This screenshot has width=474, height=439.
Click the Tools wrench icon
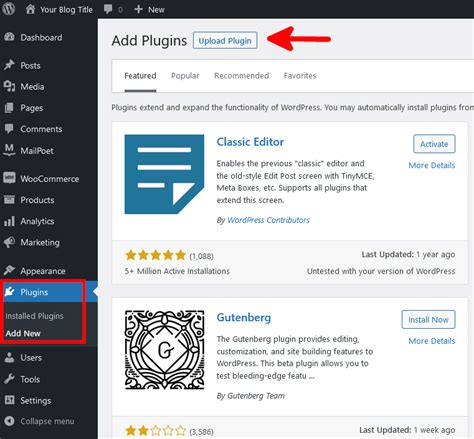[x=9, y=379]
